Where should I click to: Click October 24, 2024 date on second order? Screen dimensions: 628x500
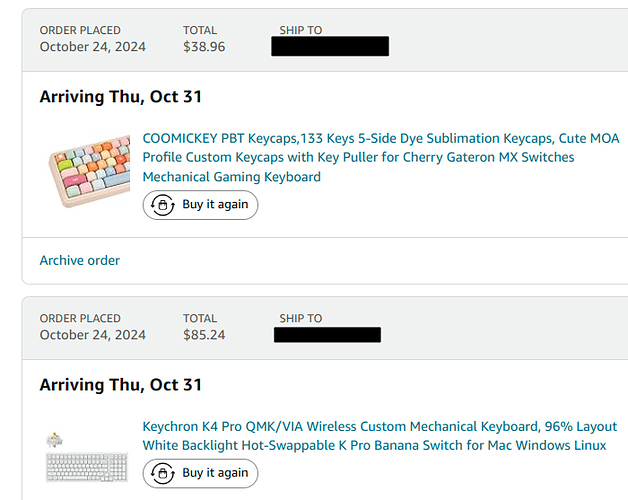[93, 335]
